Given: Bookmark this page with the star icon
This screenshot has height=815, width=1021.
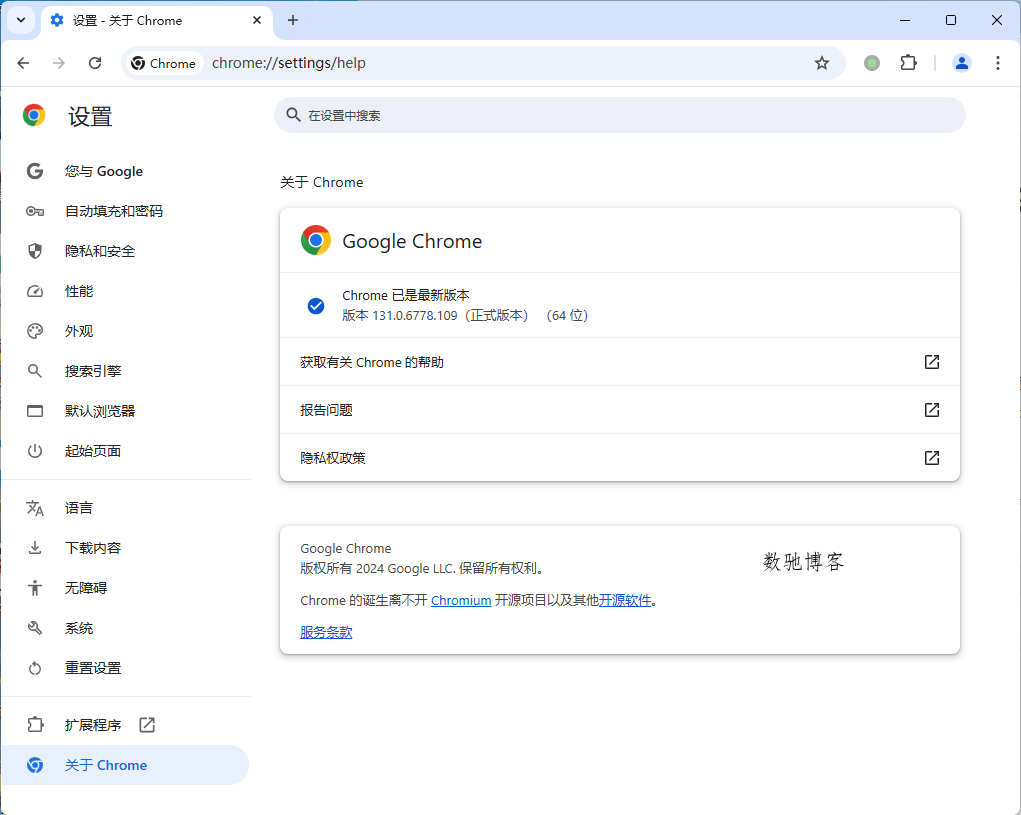Looking at the screenshot, I should pyautogui.click(x=822, y=63).
